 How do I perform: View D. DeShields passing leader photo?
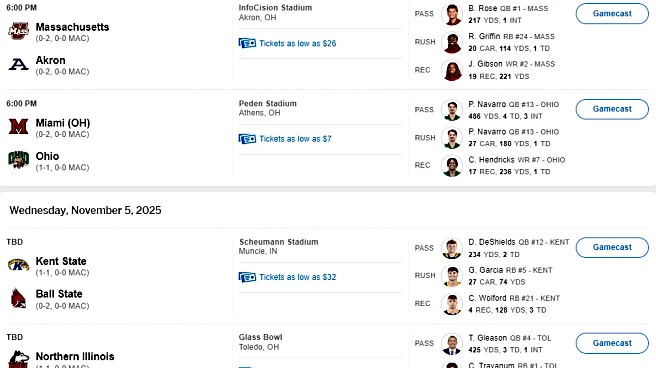tap(452, 248)
